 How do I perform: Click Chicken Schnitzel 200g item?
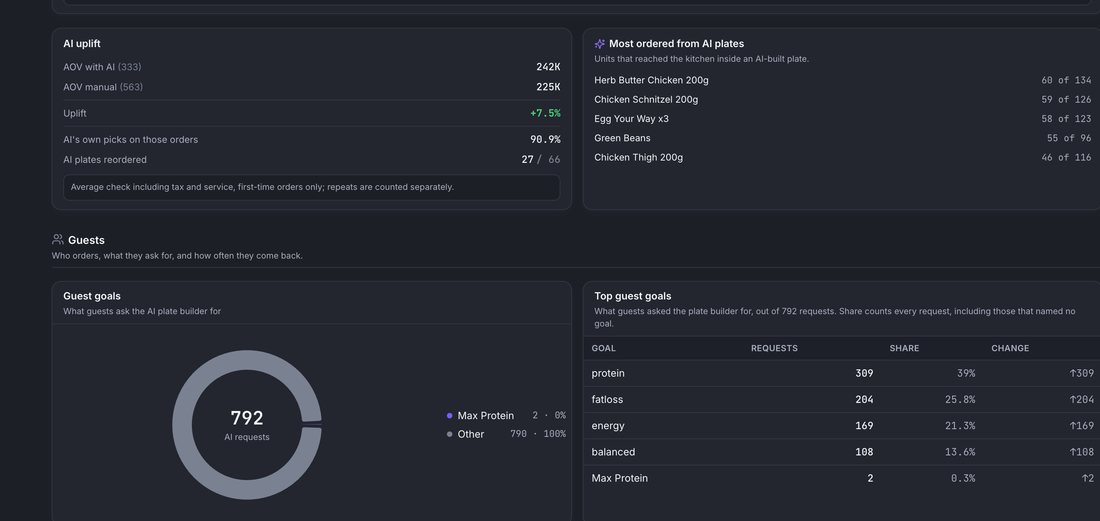646,100
